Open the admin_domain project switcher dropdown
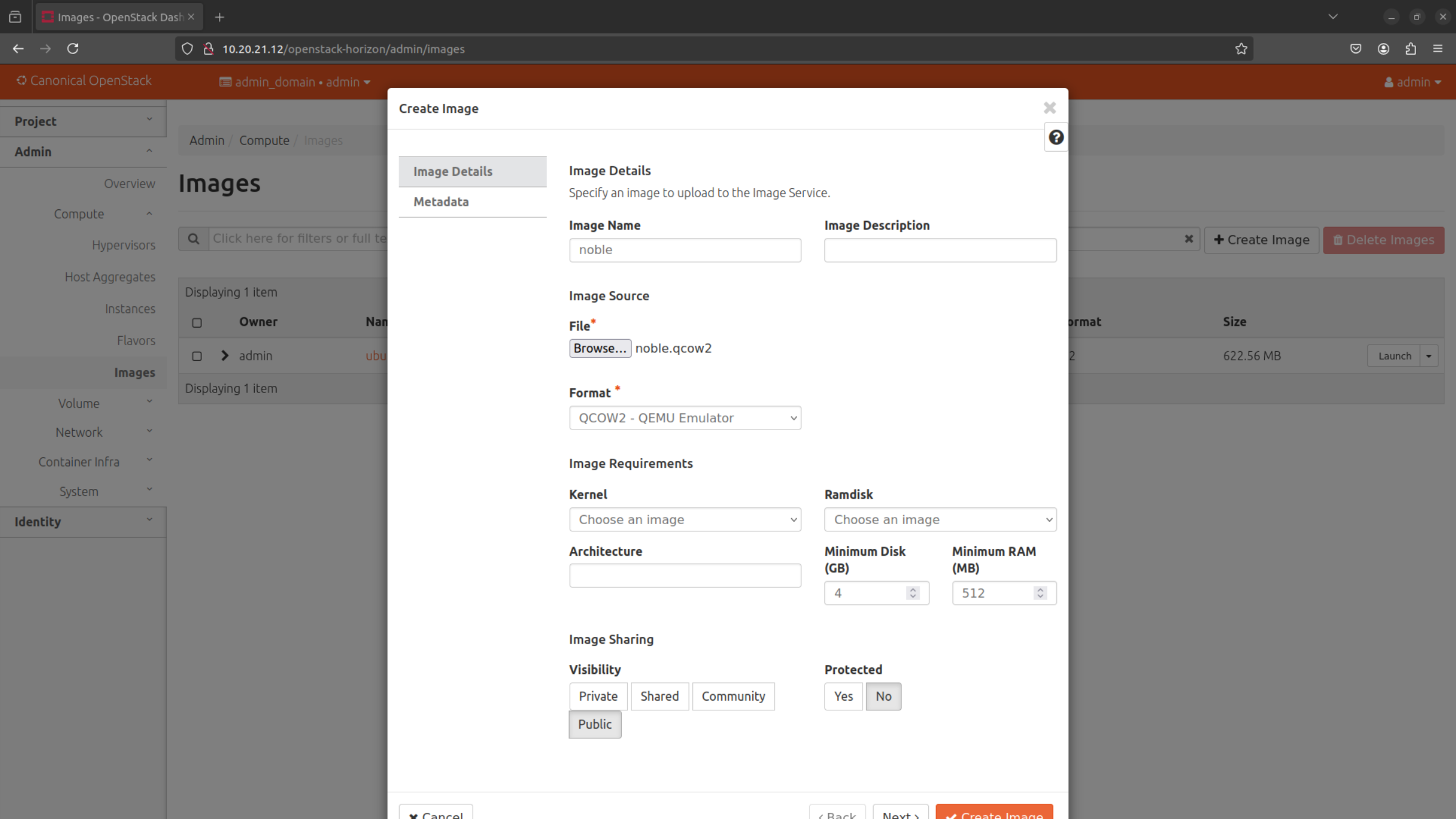This screenshot has width=1456, height=819. click(295, 82)
